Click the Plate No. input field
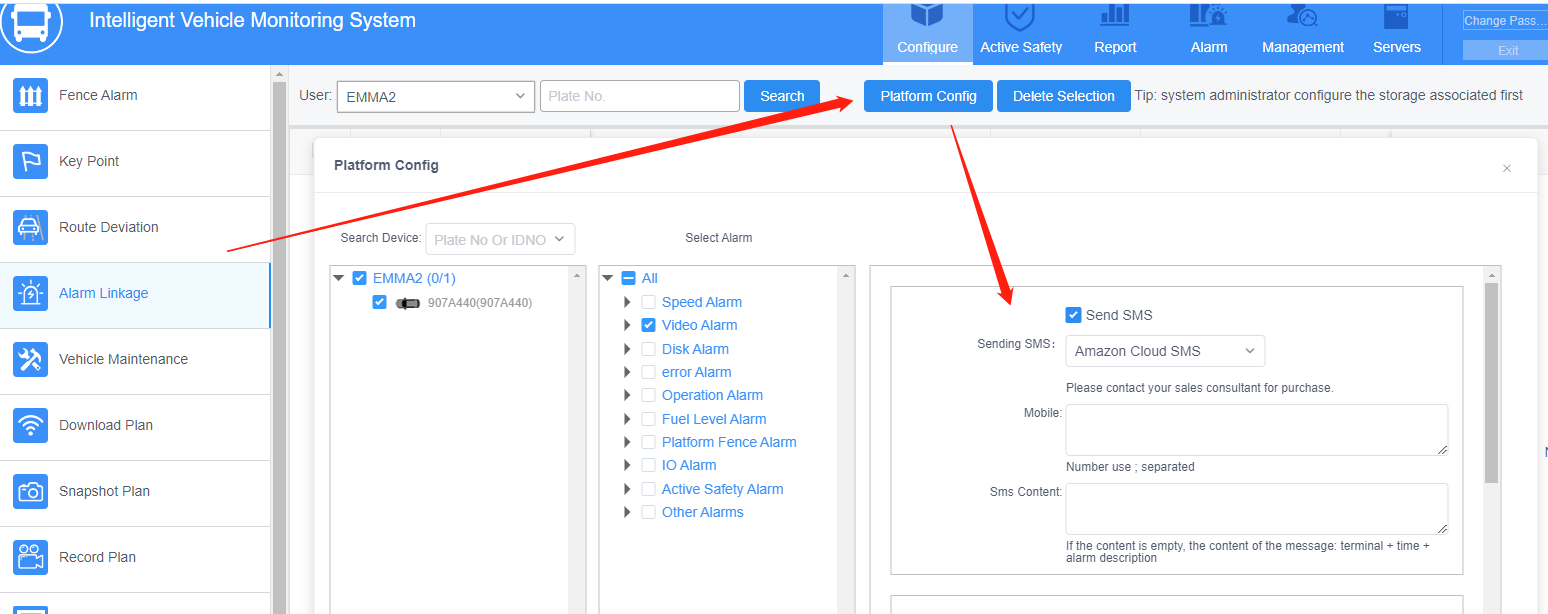Viewport: 1548px width, 614px height. [640, 96]
